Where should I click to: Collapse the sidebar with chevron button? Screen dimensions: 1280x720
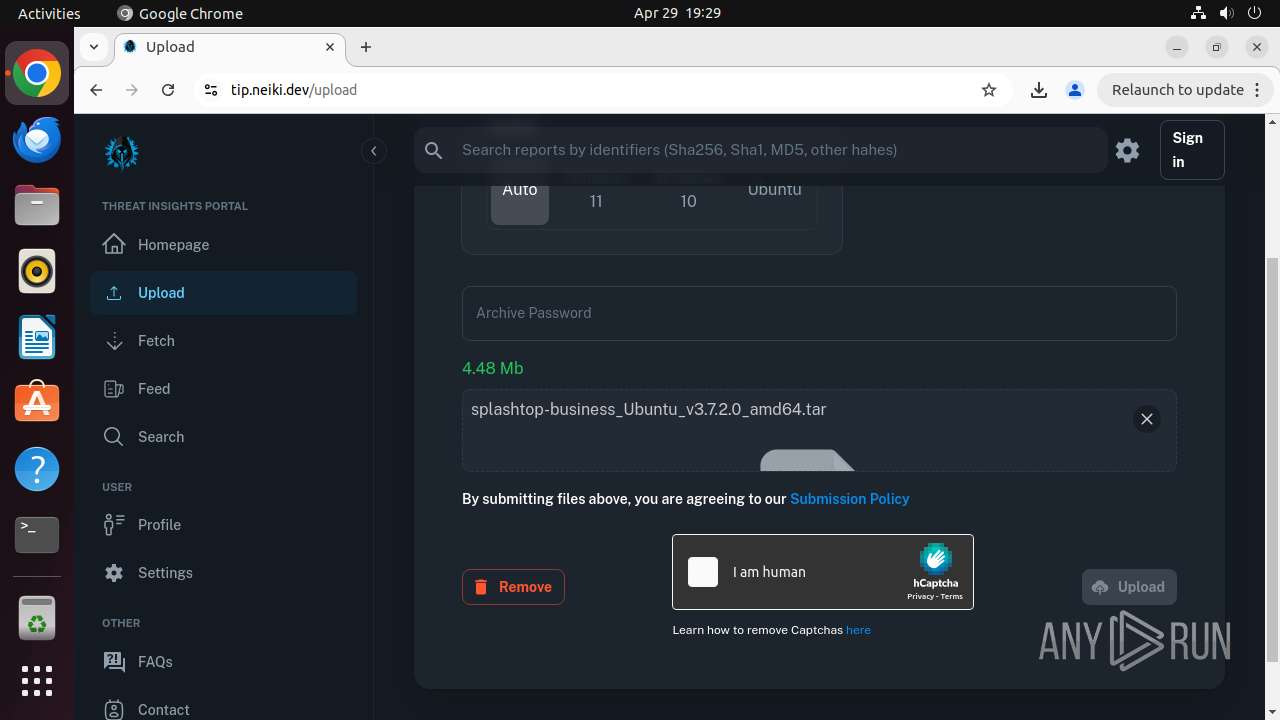point(373,151)
